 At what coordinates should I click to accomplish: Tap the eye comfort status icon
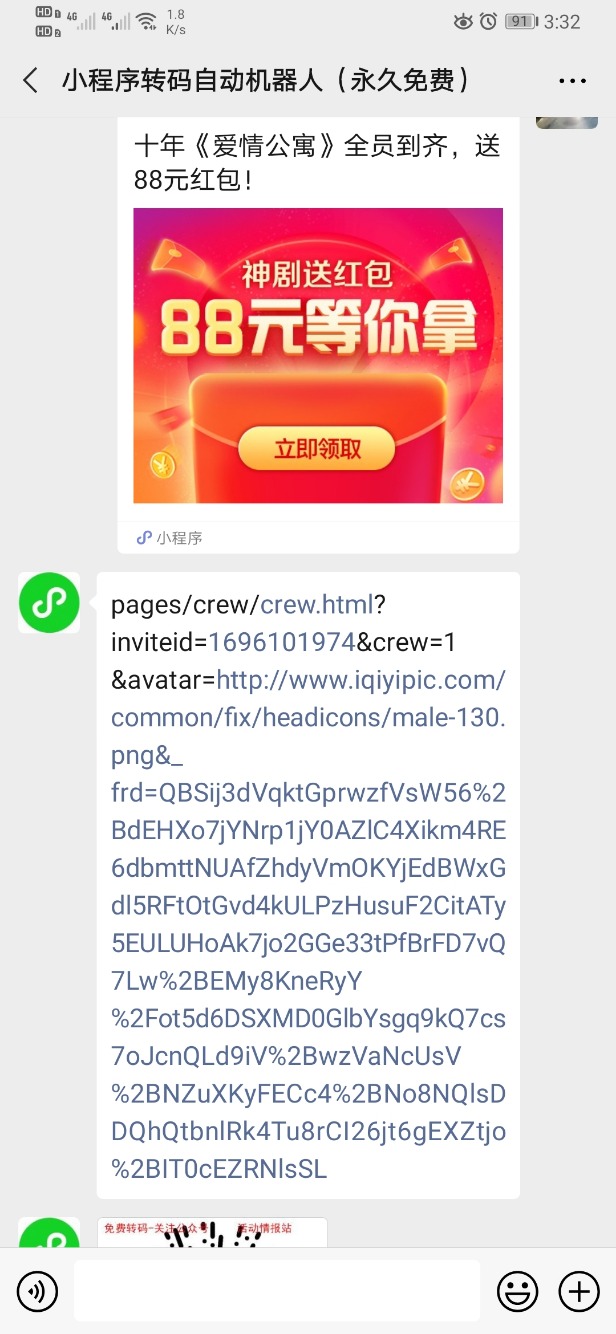pos(463,21)
